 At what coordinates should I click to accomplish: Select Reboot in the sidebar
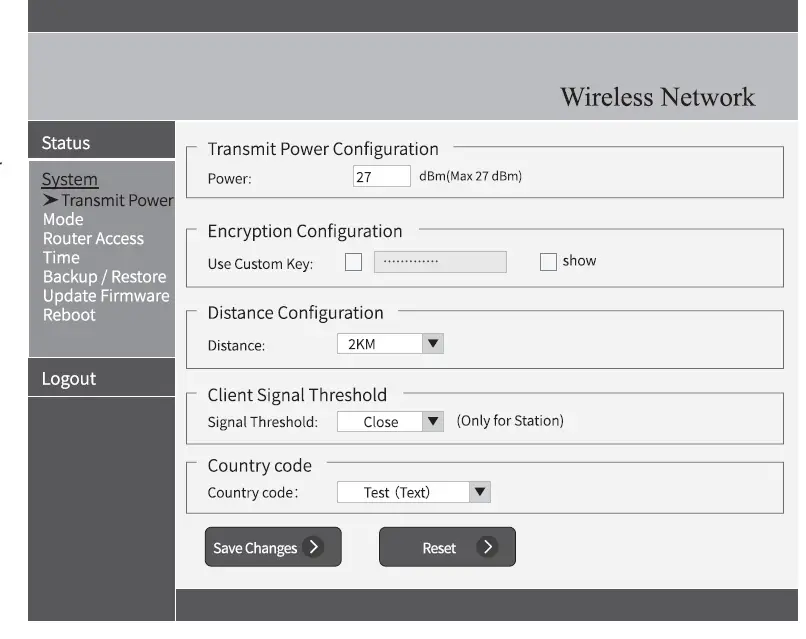(x=69, y=315)
